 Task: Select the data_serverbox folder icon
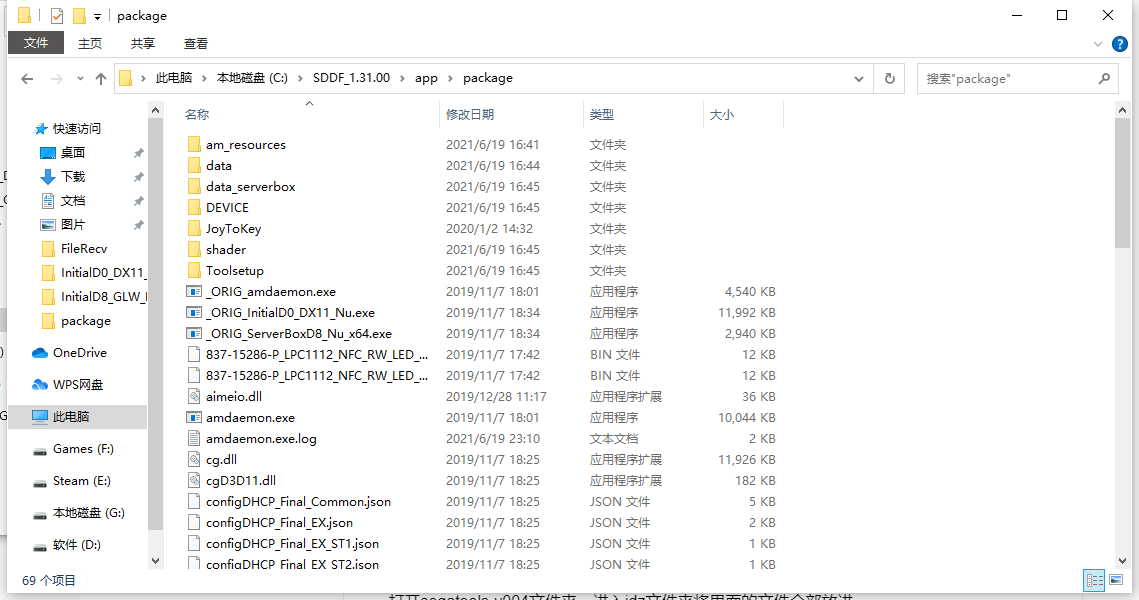click(194, 187)
